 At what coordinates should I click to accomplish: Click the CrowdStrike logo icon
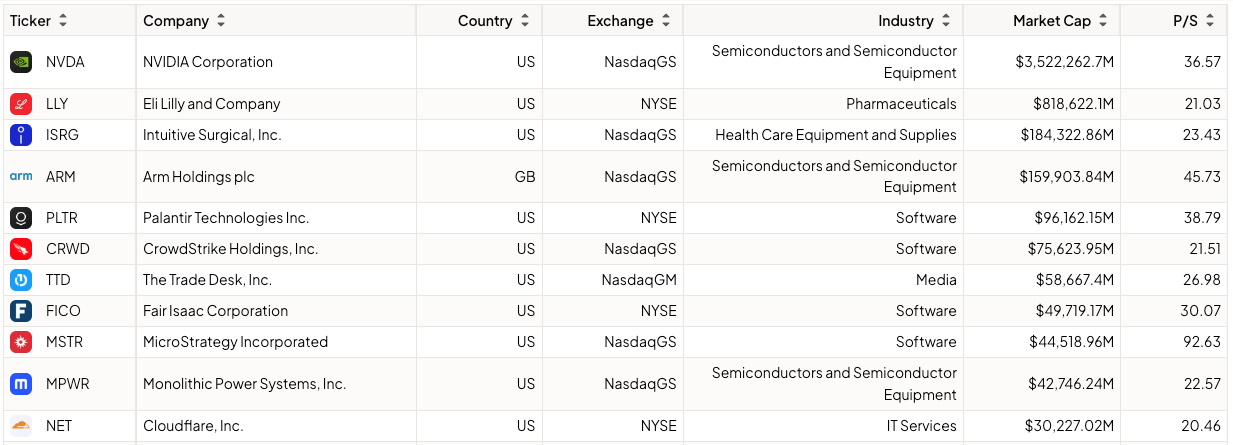(x=21, y=249)
